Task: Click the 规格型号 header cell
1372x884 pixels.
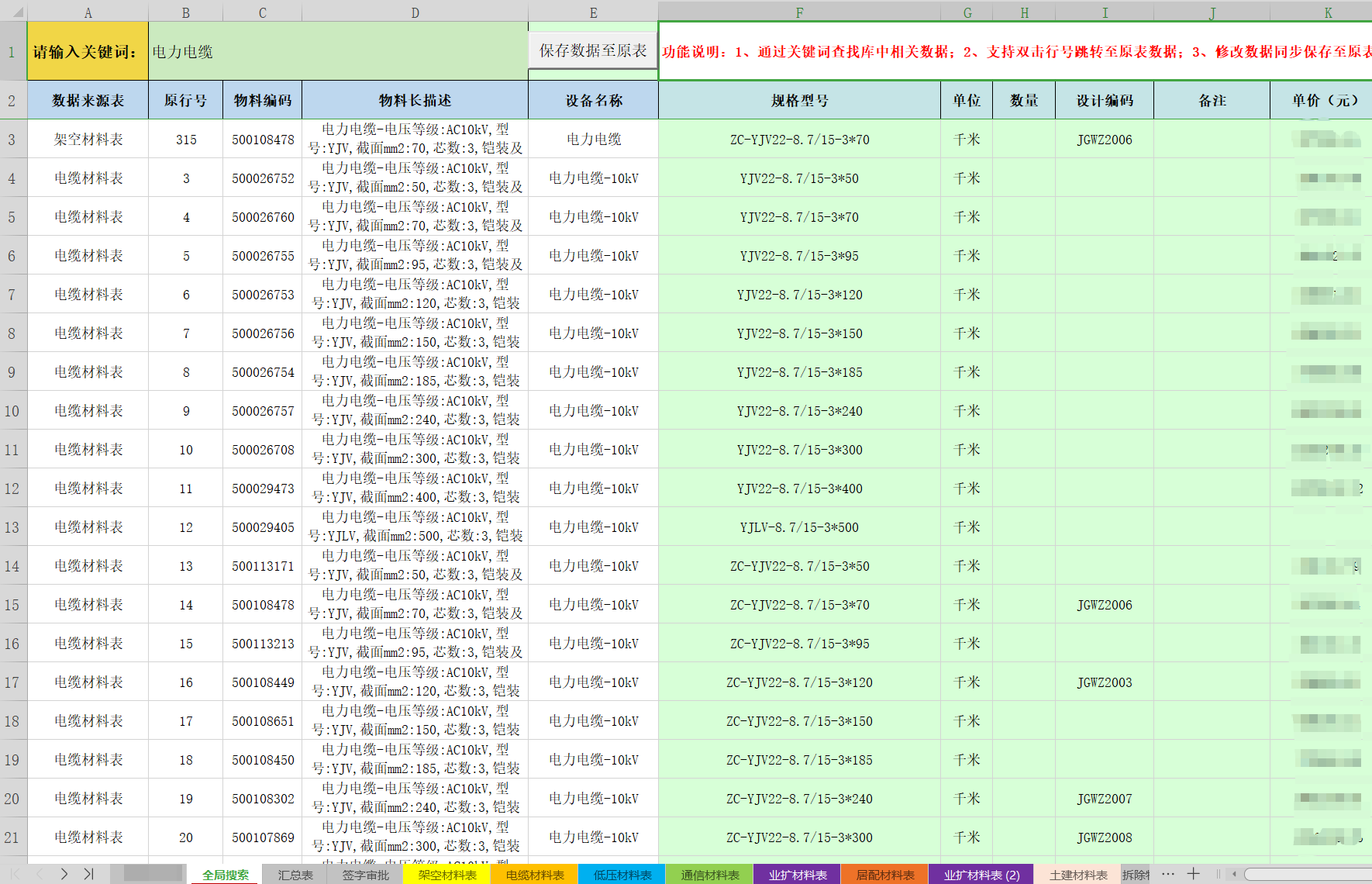Action: coord(799,100)
